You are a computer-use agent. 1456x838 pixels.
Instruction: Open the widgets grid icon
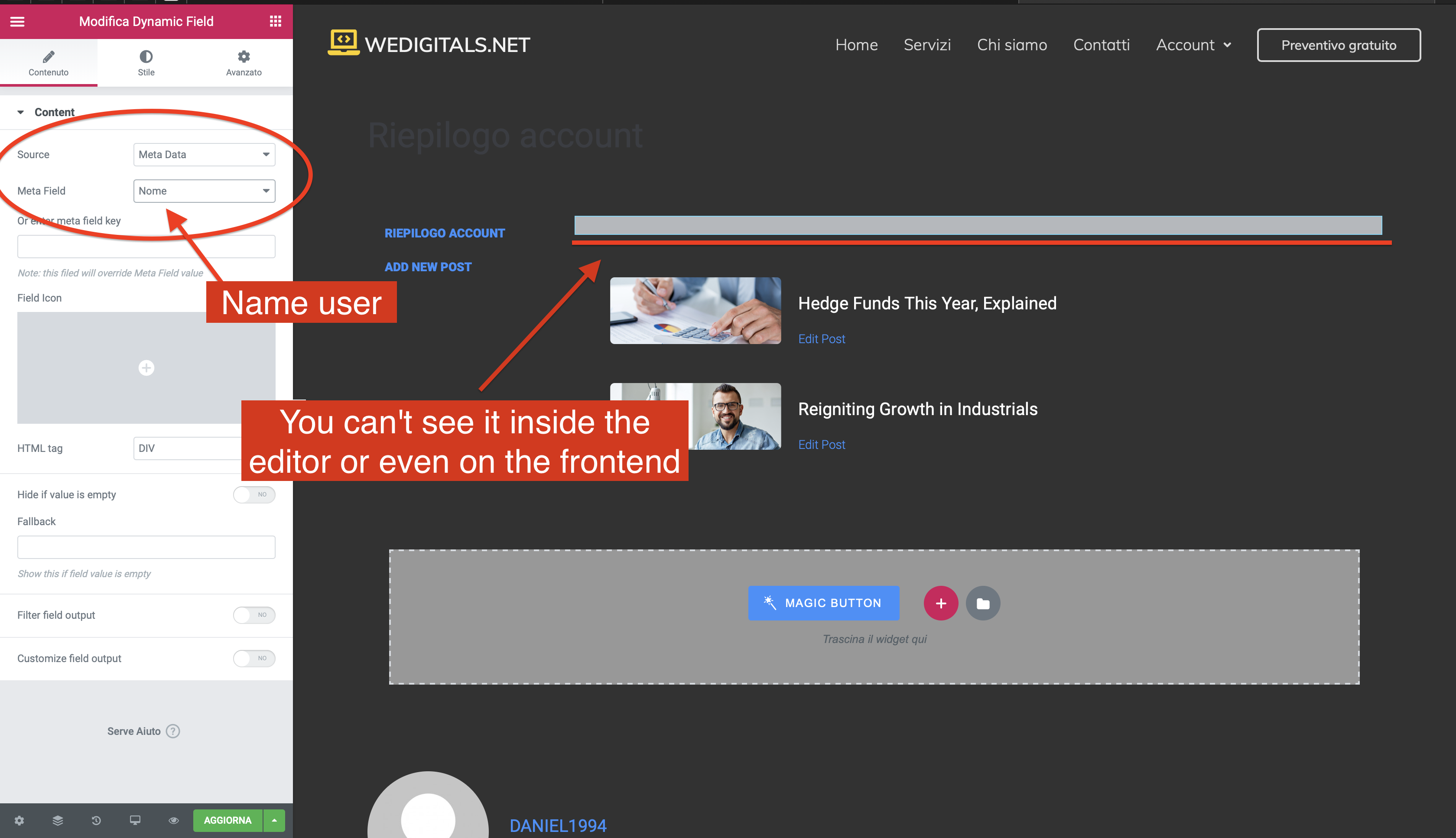click(x=275, y=21)
